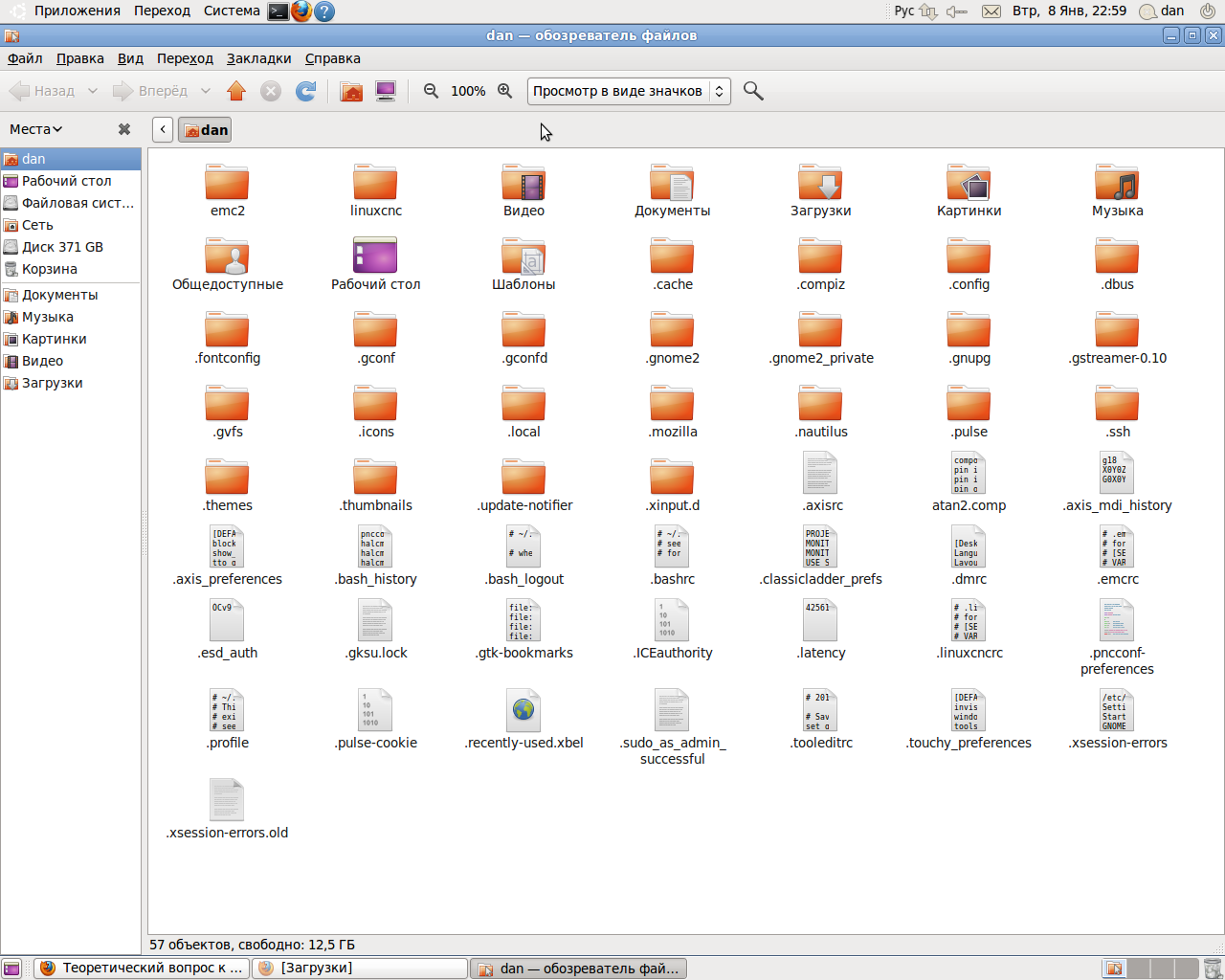Viewport: 1225px width, 980px height.
Task: Click the Вперёд forward button
Action: (x=150, y=91)
